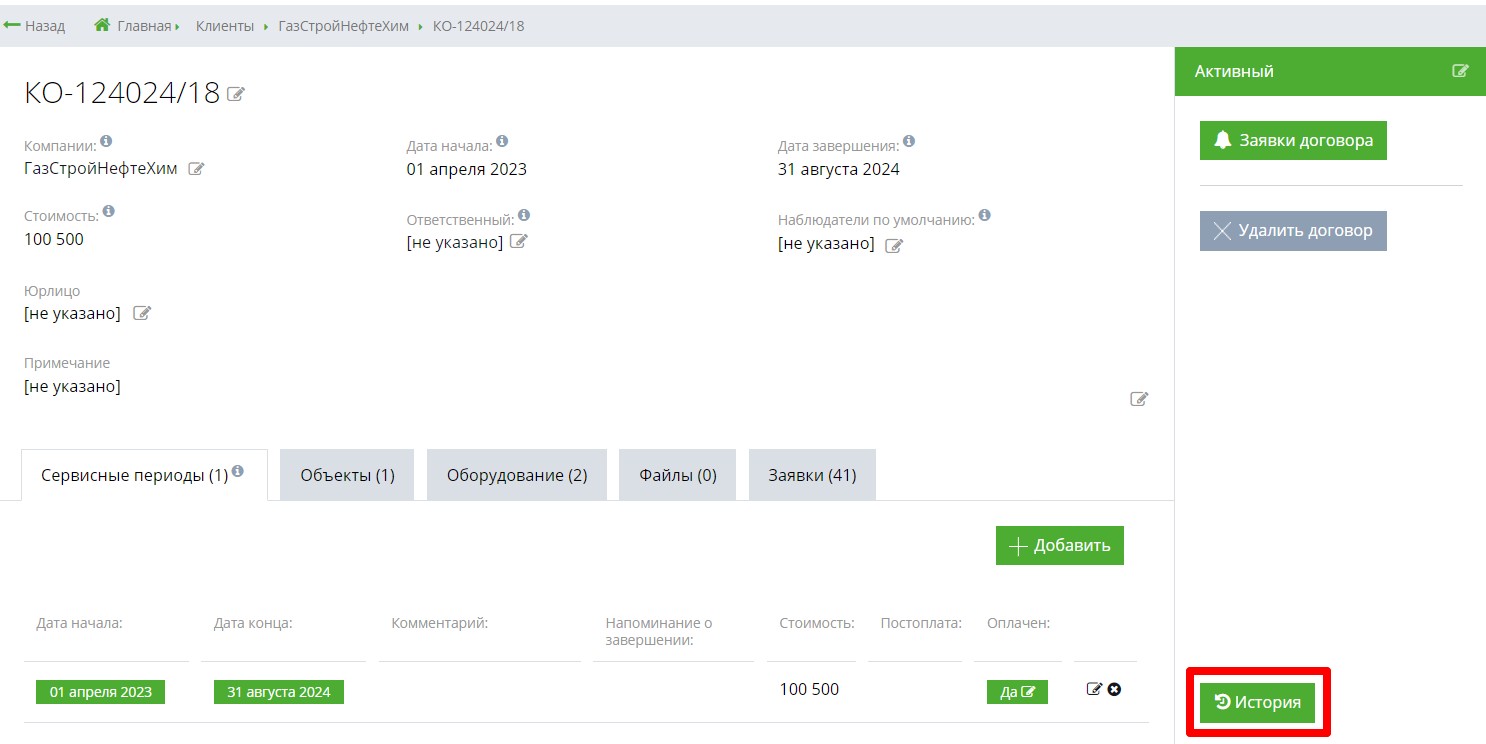
Task: Open 'Клиенты' breadcrumb link
Action: coord(225,26)
